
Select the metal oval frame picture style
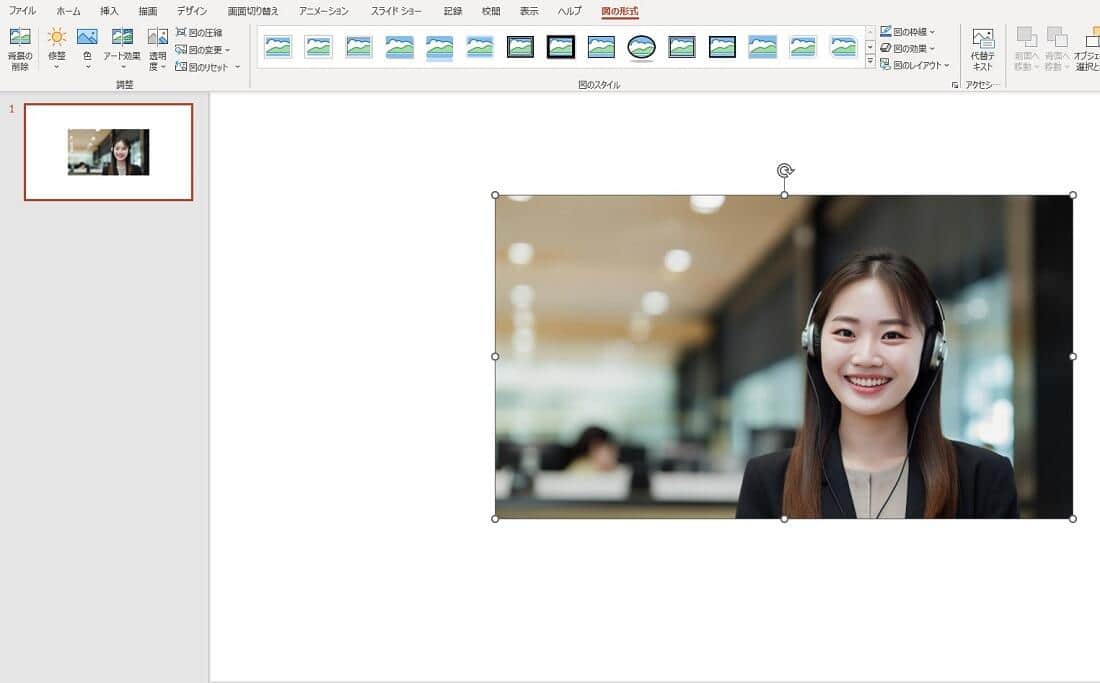(640, 44)
